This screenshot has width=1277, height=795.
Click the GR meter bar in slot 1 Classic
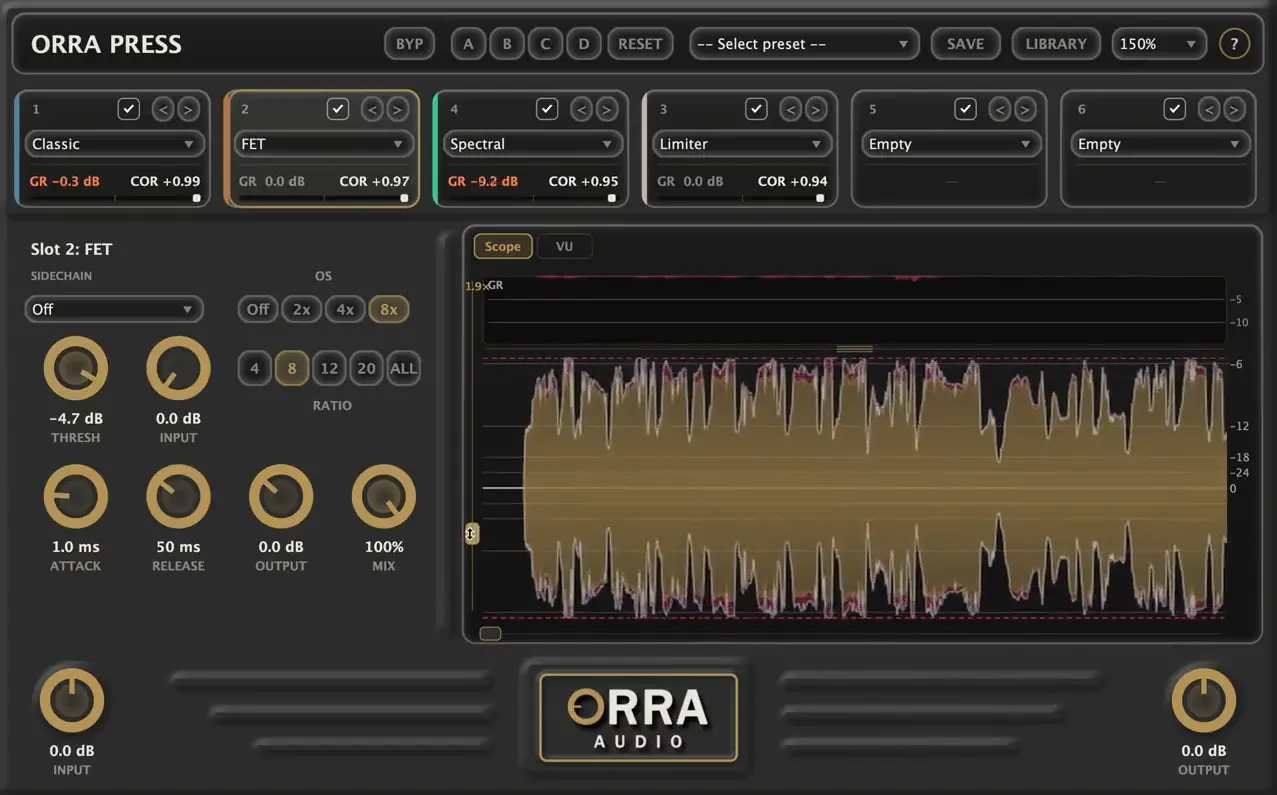(x=115, y=198)
